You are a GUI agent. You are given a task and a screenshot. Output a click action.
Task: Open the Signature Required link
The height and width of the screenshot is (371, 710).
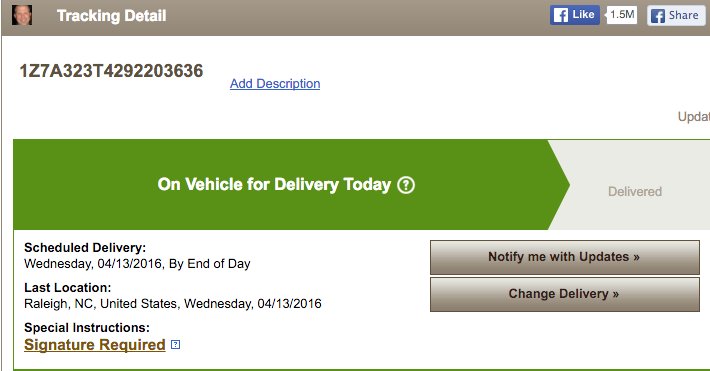(95, 345)
